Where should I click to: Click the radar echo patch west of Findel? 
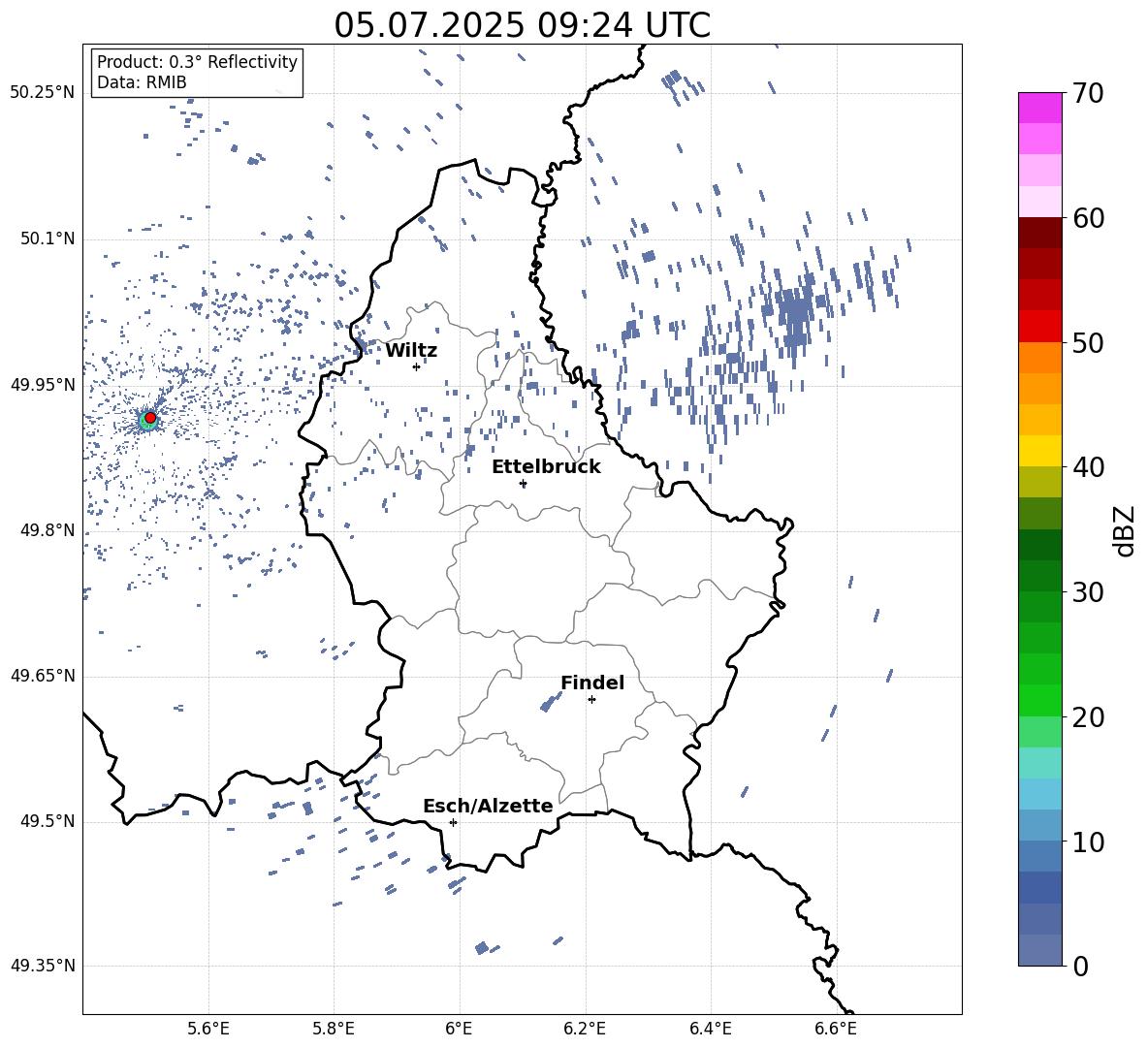(549, 703)
